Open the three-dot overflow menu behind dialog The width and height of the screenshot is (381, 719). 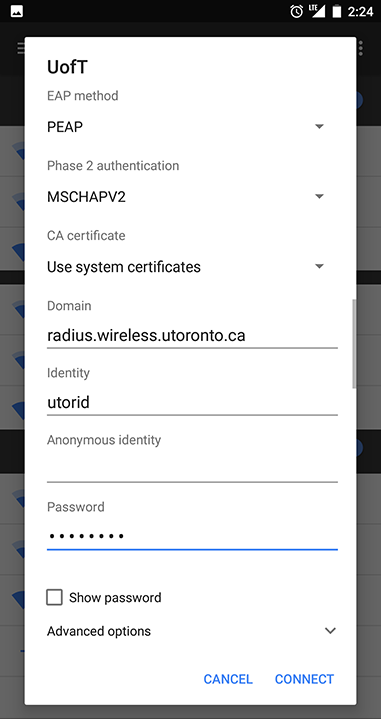click(361, 48)
